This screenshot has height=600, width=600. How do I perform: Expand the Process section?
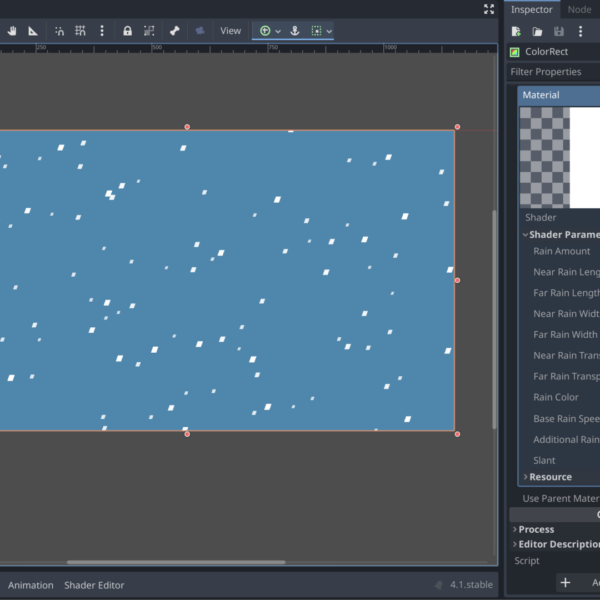click(x=534, y=530)
